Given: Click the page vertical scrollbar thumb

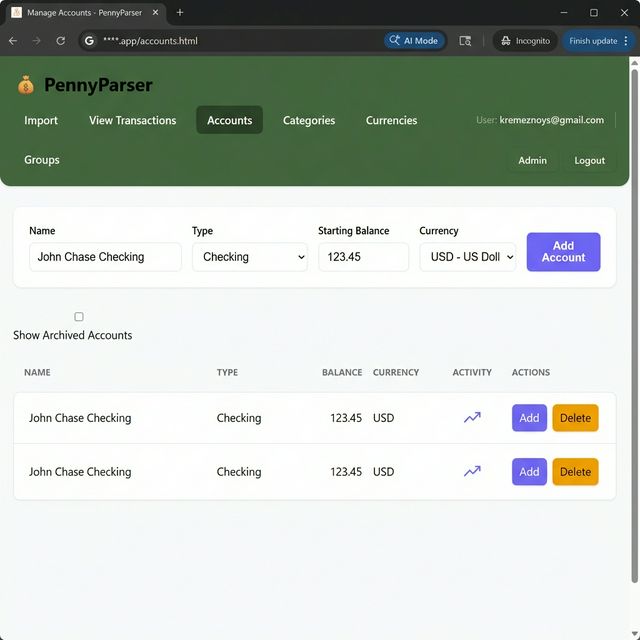Looking at the screenshot, I should pos(634,327).
